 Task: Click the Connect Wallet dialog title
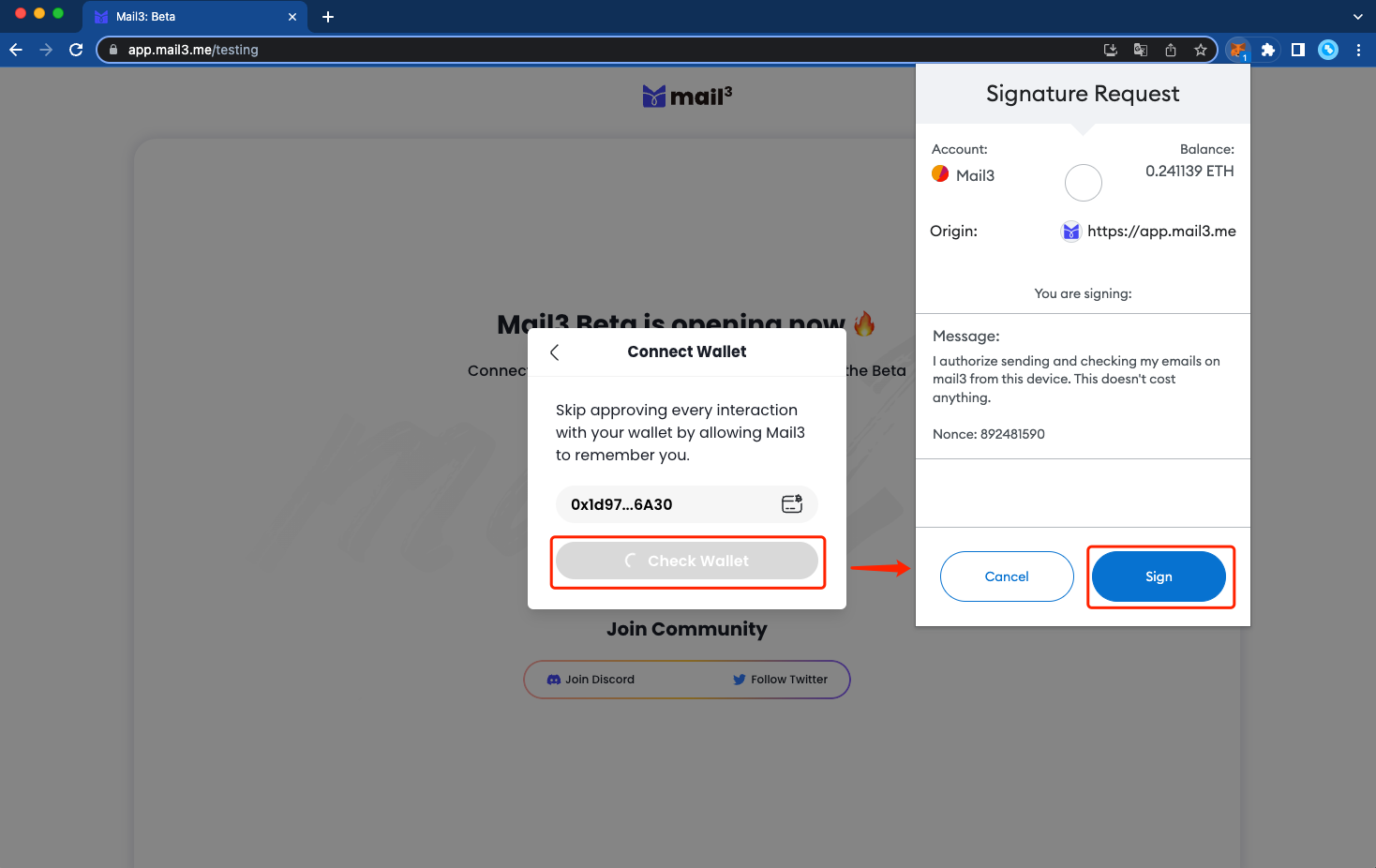pos(687,352)
